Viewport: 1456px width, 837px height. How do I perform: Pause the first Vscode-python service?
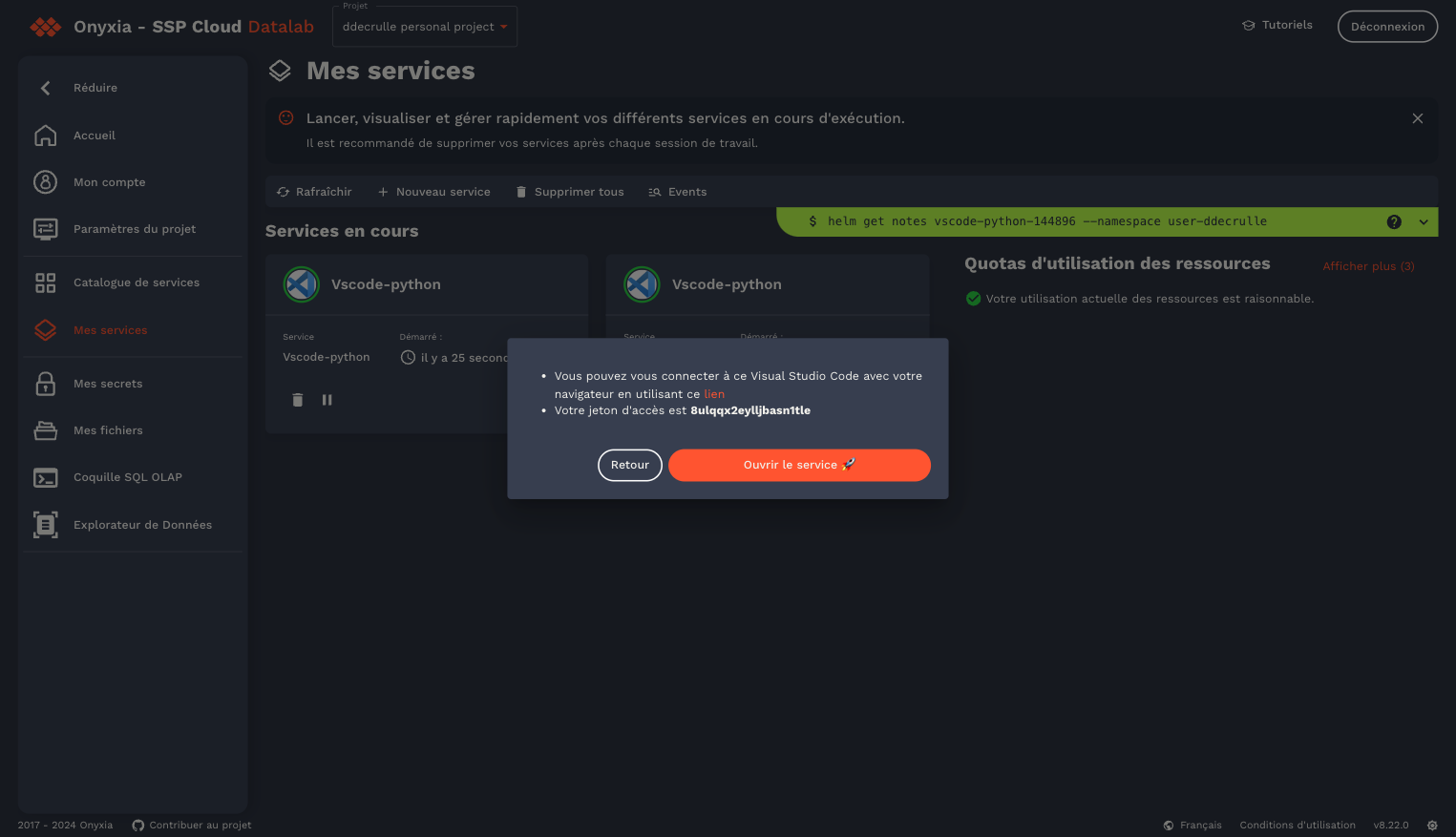click(x=327, y=400)
